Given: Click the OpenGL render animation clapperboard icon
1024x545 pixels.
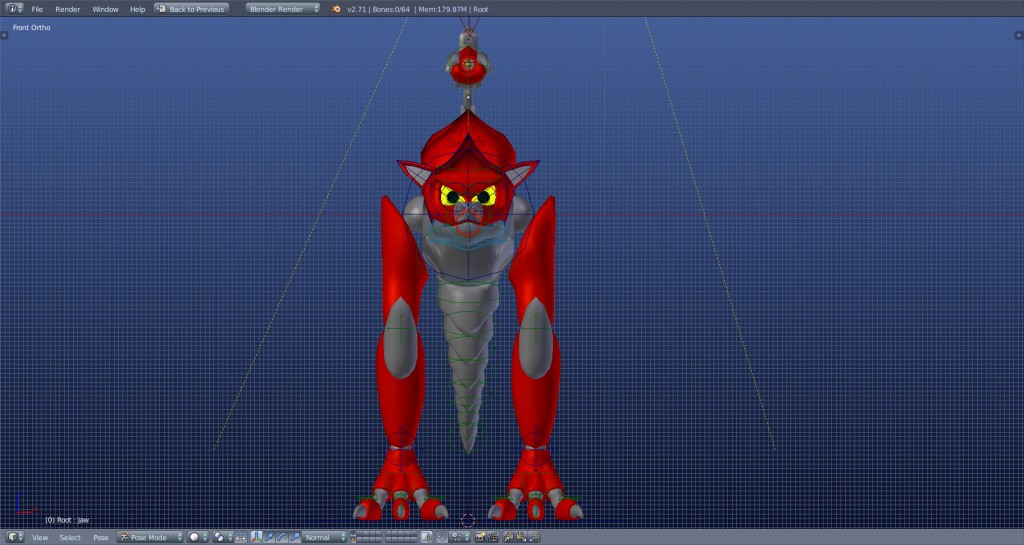Looking at the screenshot, I should click(493, 537).
